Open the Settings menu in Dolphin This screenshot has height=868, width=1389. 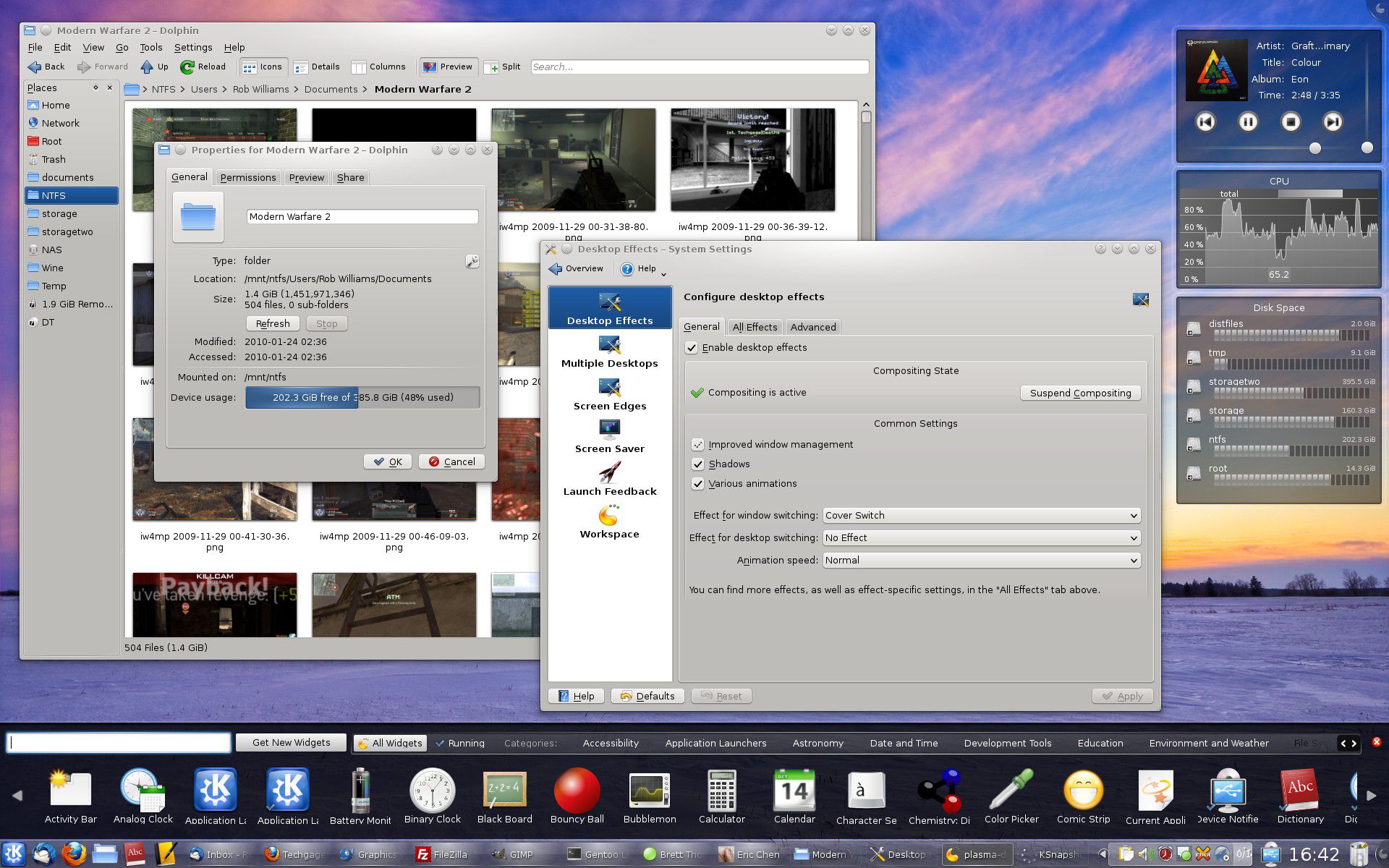coord(193,47)
